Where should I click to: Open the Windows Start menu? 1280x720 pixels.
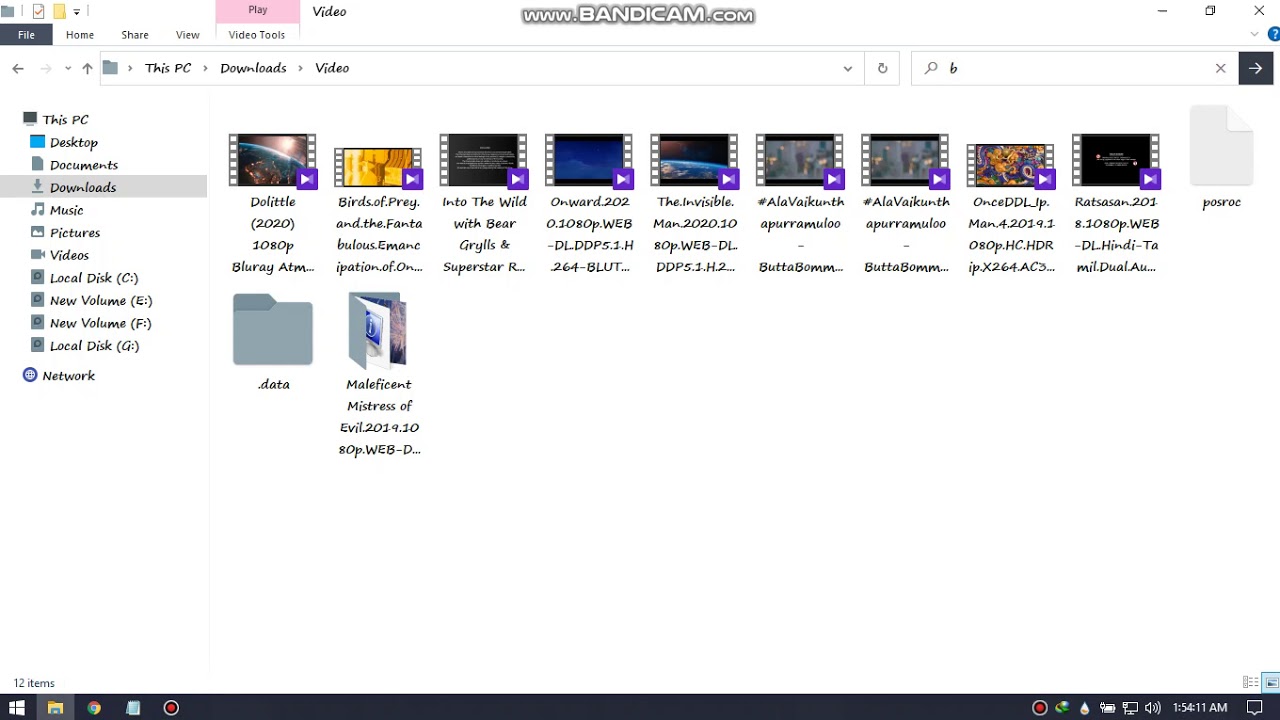point(16,708)
